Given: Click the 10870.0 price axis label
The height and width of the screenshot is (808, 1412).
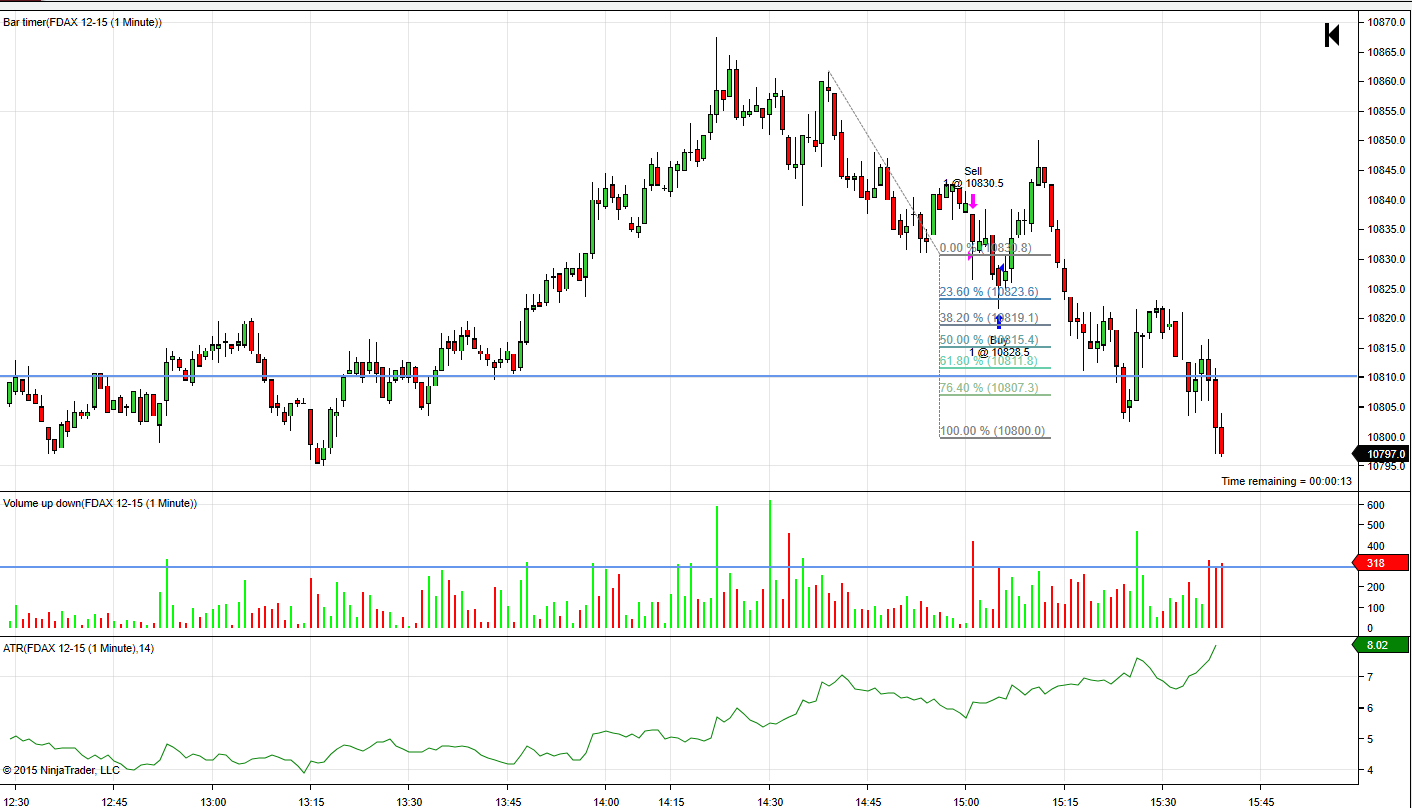Looking at the screenshot, I should 1387,22.
